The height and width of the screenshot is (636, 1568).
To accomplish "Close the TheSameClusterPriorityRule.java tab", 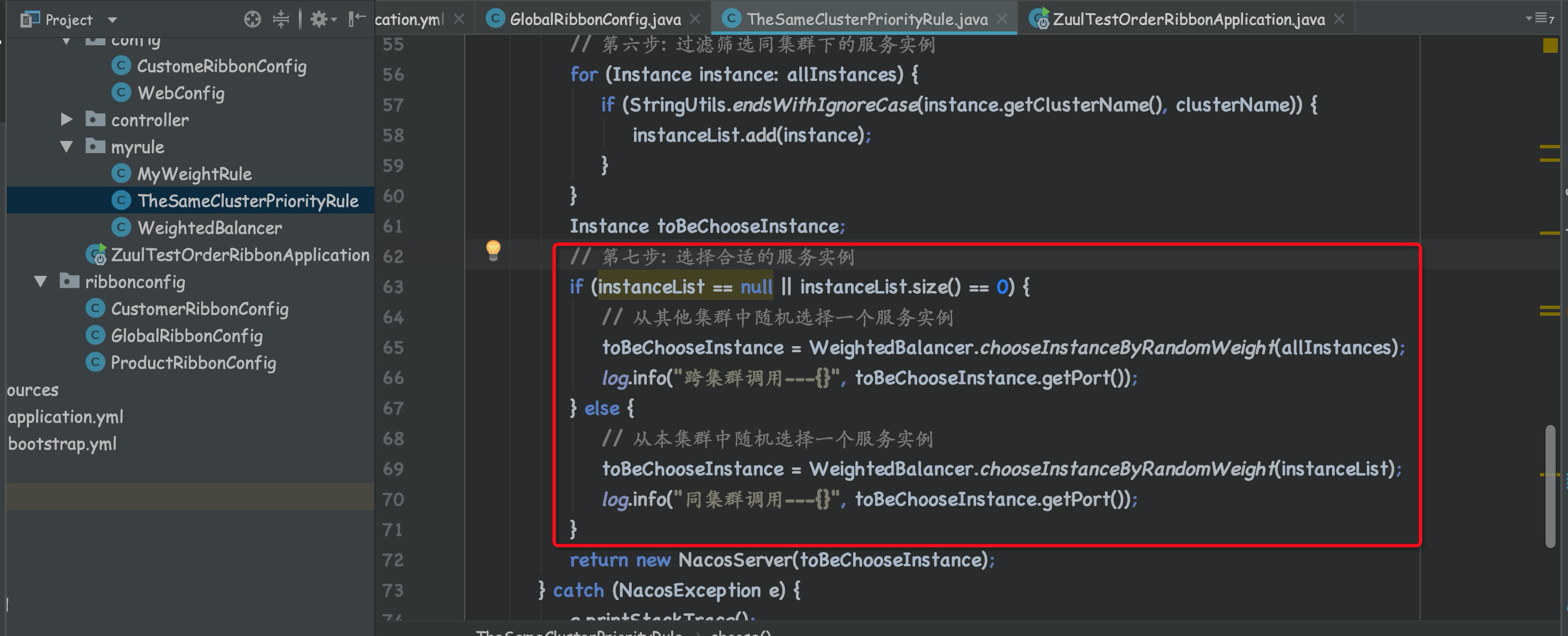I will 1002,20.
